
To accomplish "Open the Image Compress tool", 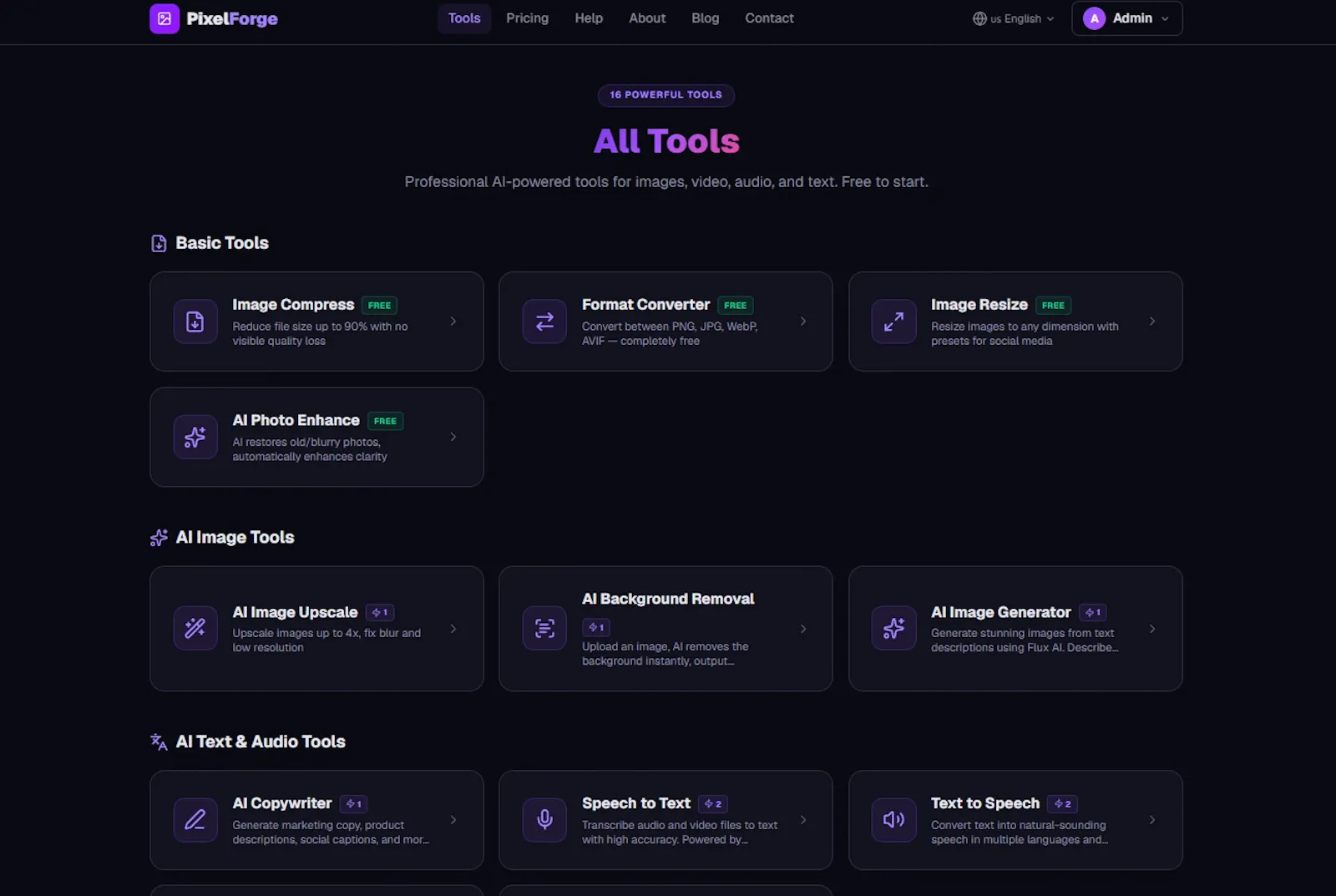I will (316, 321).
